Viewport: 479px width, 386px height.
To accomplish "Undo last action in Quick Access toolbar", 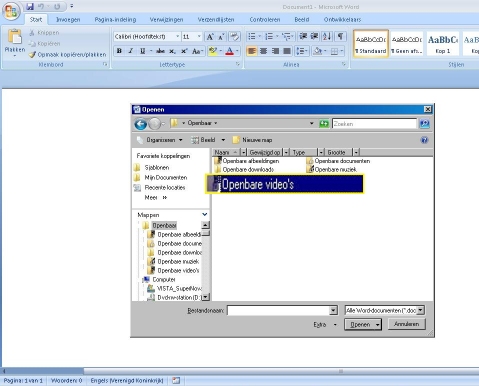I will click(41, 6).
